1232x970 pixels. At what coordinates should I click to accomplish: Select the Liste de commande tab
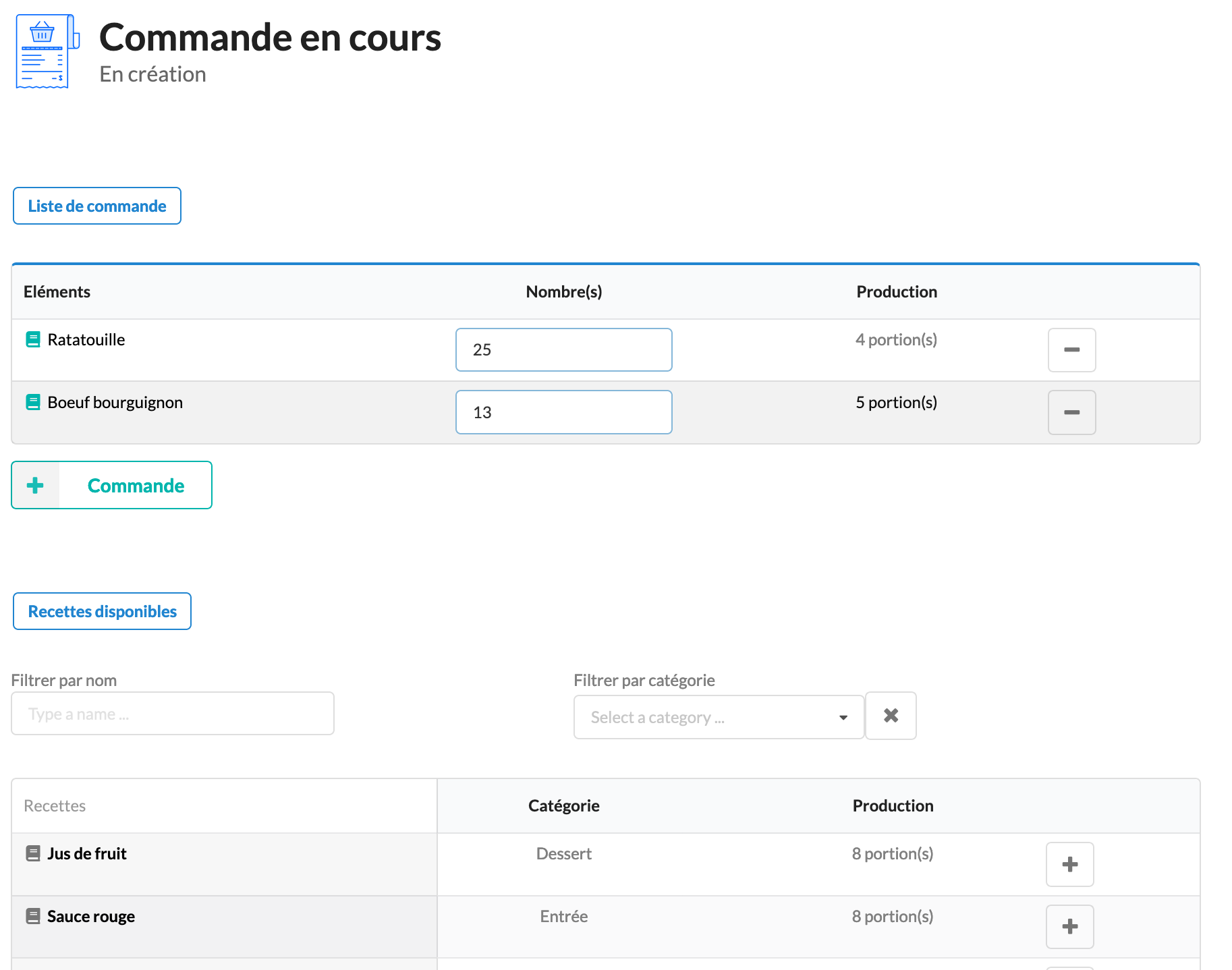(96, 206)
